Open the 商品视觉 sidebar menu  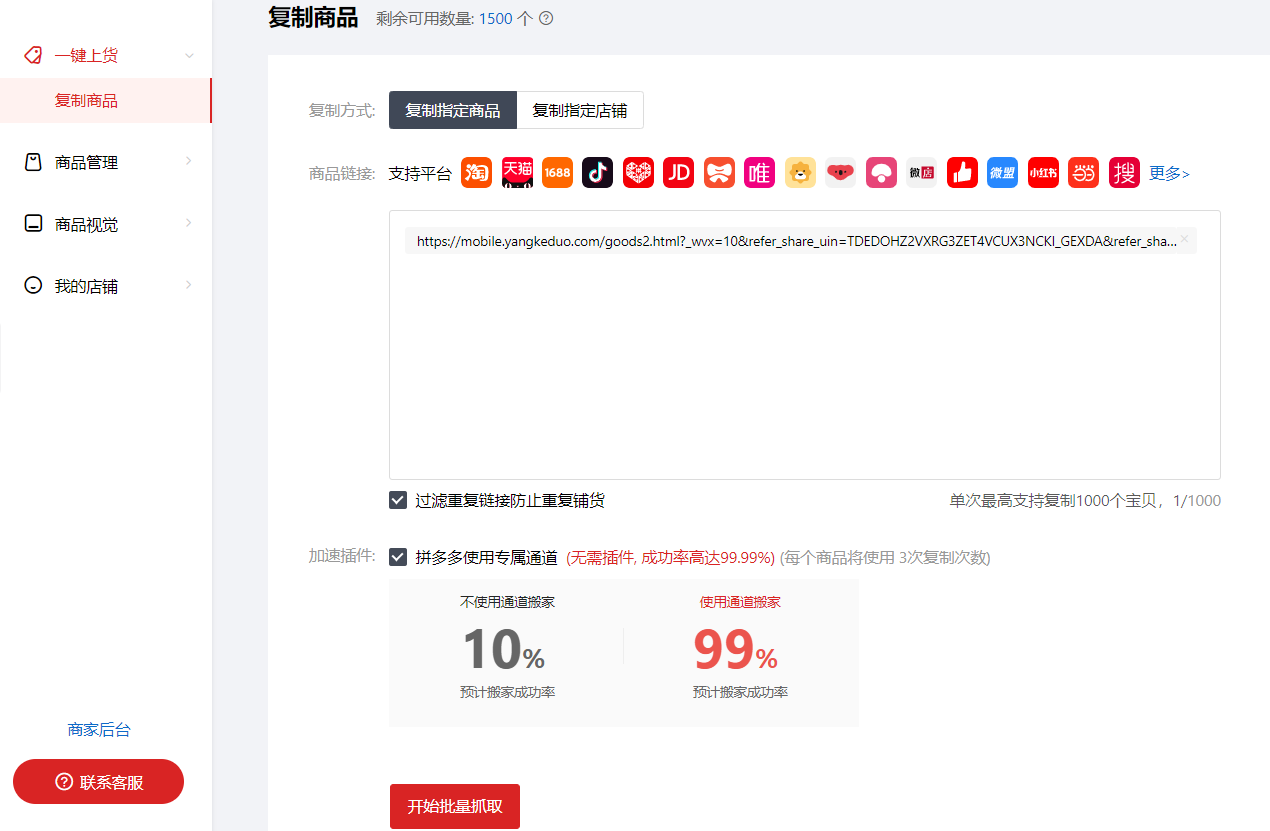[106, 224]
